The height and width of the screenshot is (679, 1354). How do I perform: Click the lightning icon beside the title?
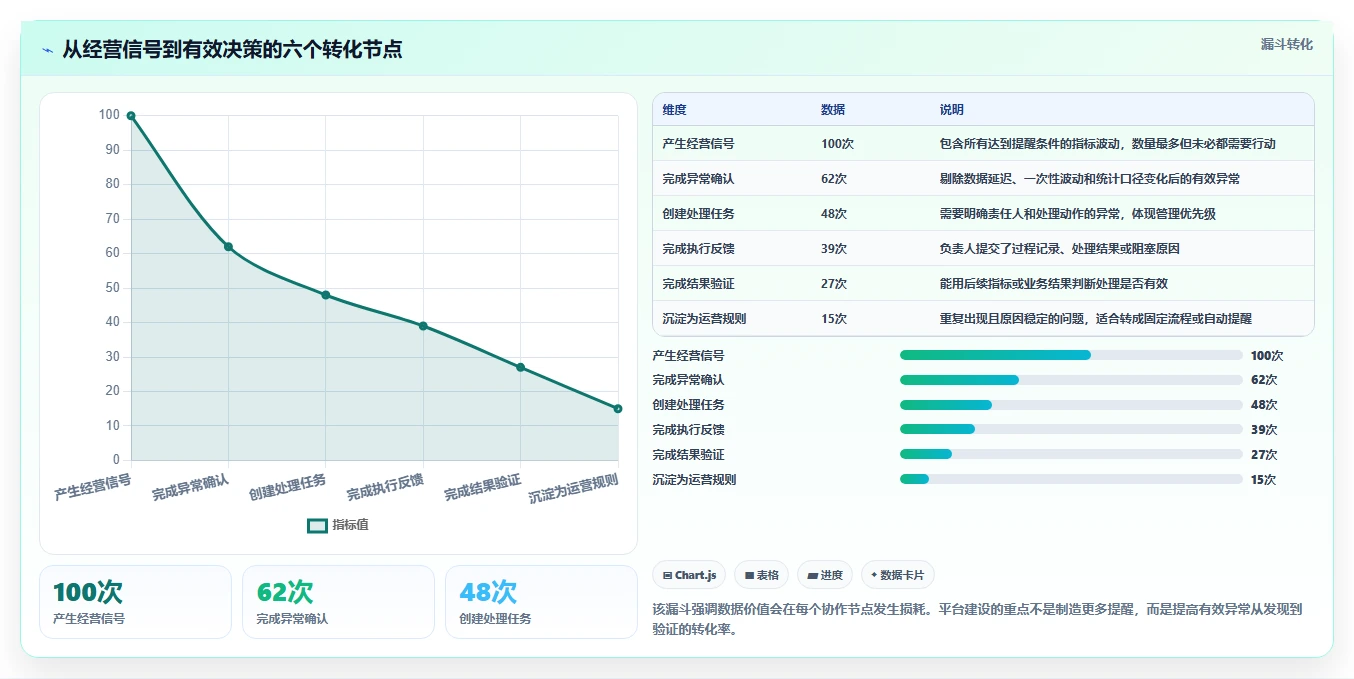[x=48, y=50]
